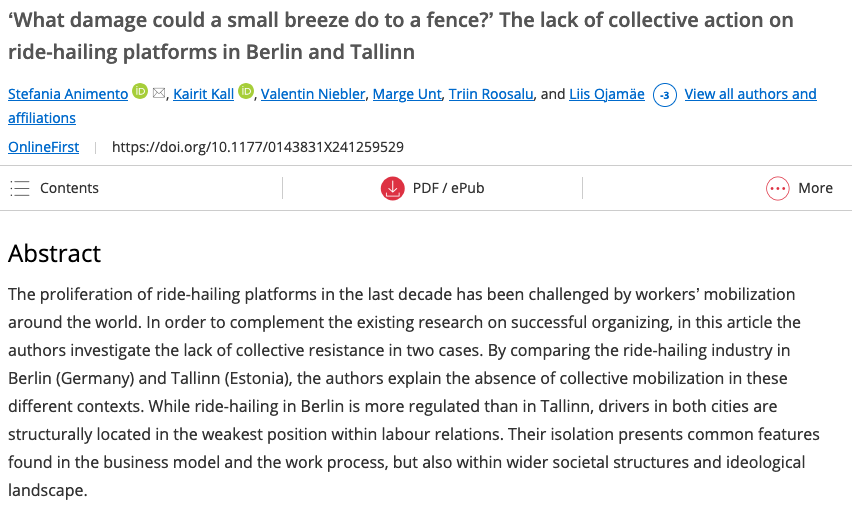
Task: Open Valentin Niebler author link
Action: (x=313, y=94)
